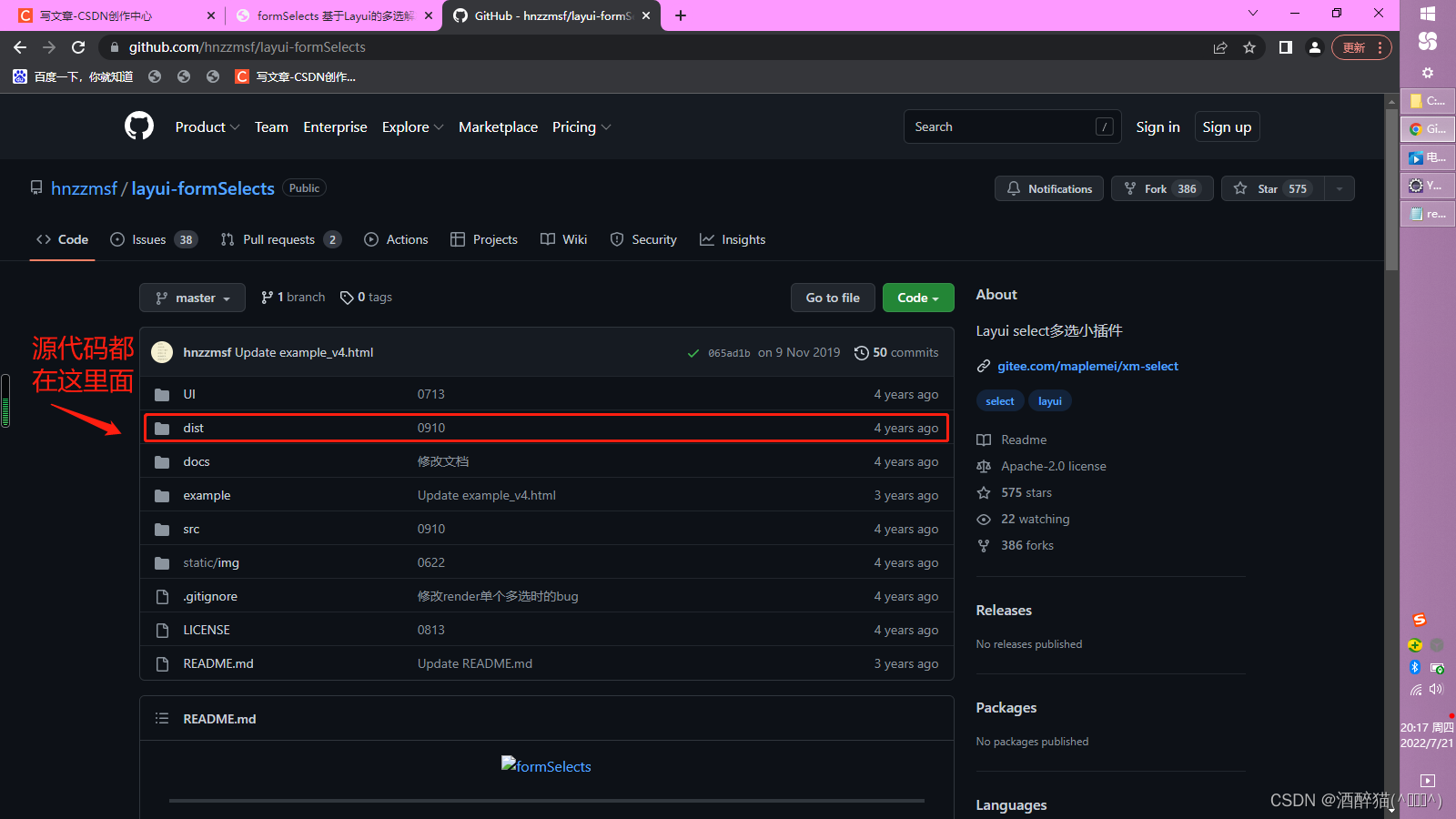Open the browser update menu button

pyautogui.click(x=1362, y=47)
